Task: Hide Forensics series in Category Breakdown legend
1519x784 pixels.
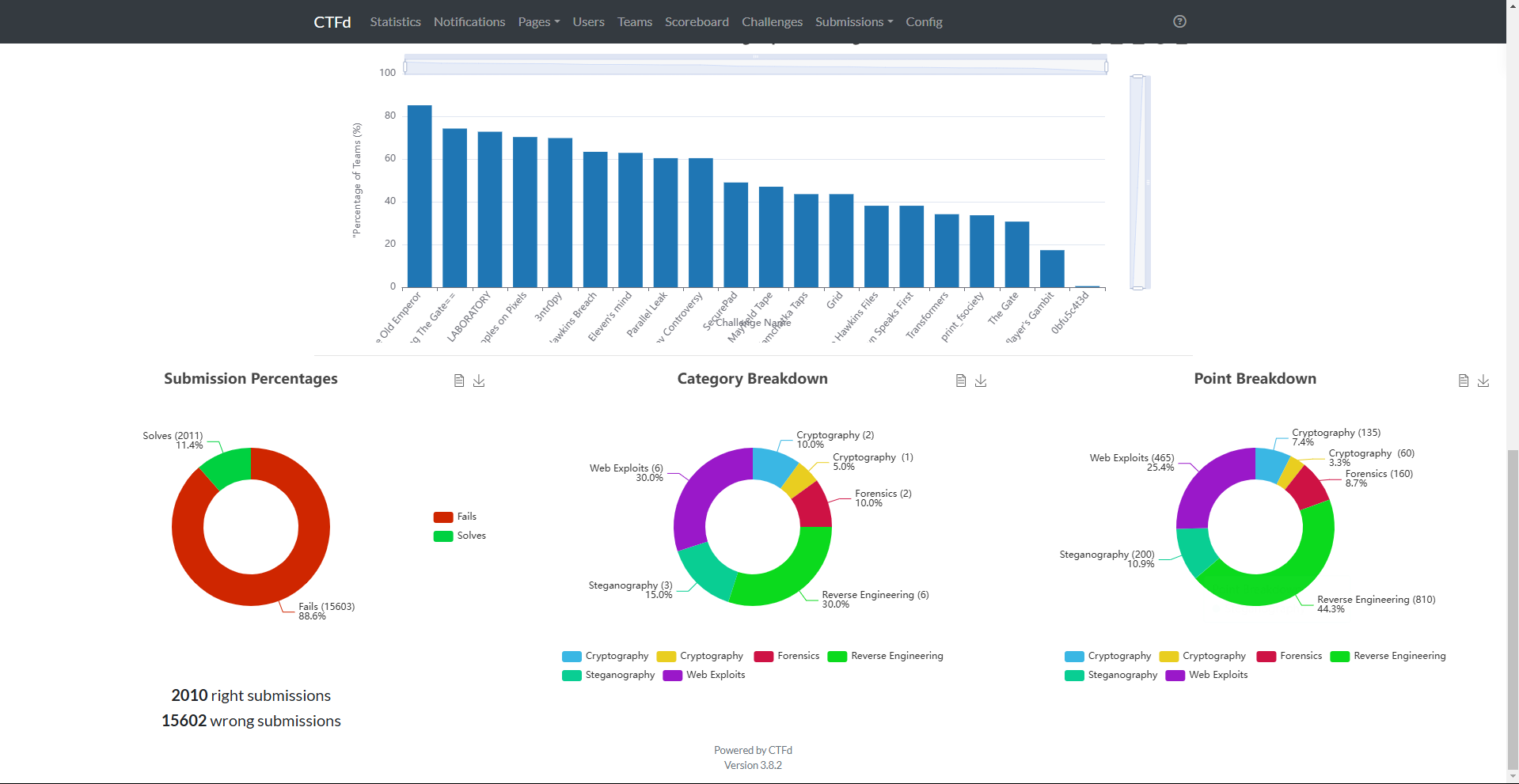Action: 787,656
